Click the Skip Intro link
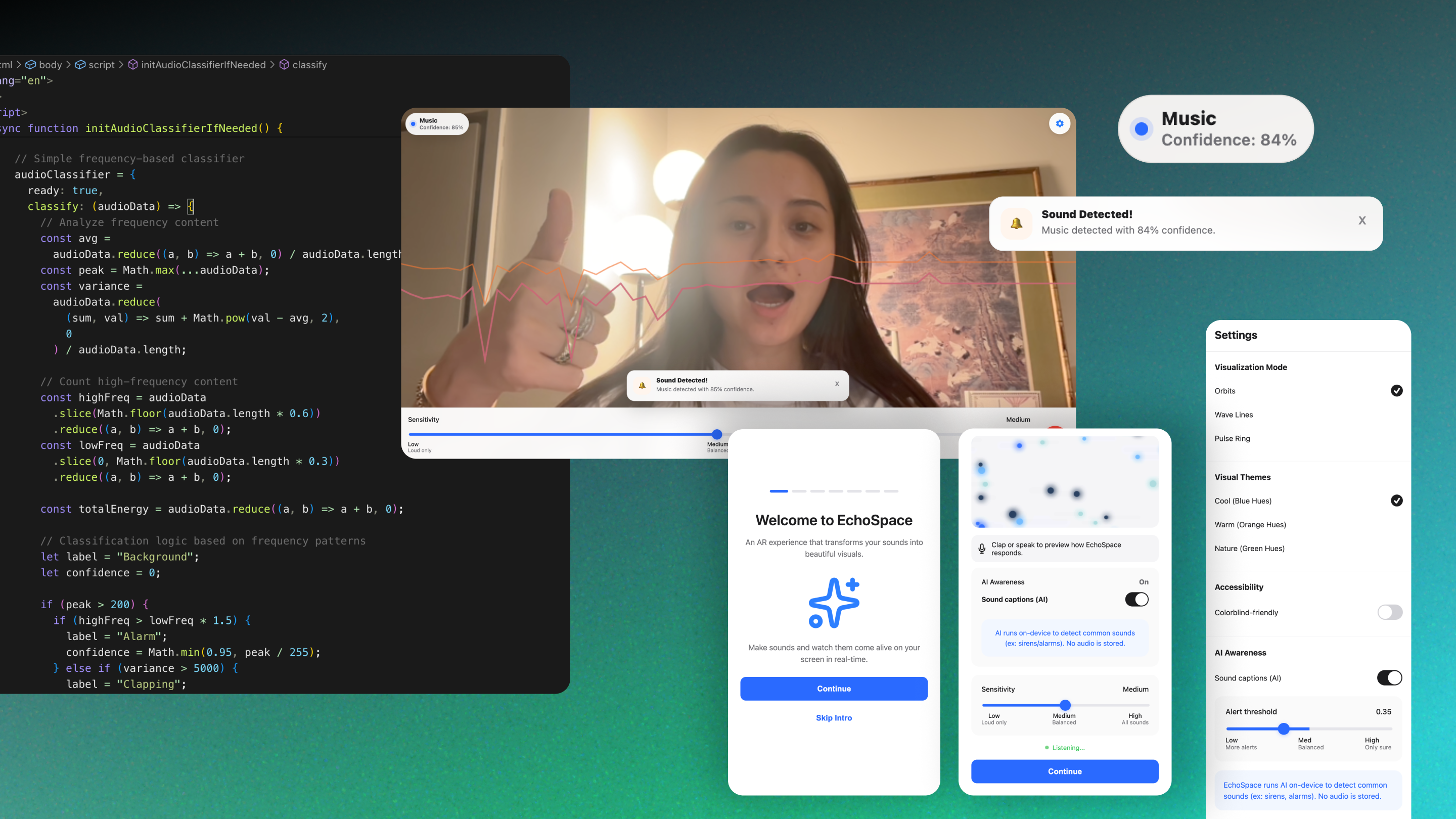 (833, 718)
